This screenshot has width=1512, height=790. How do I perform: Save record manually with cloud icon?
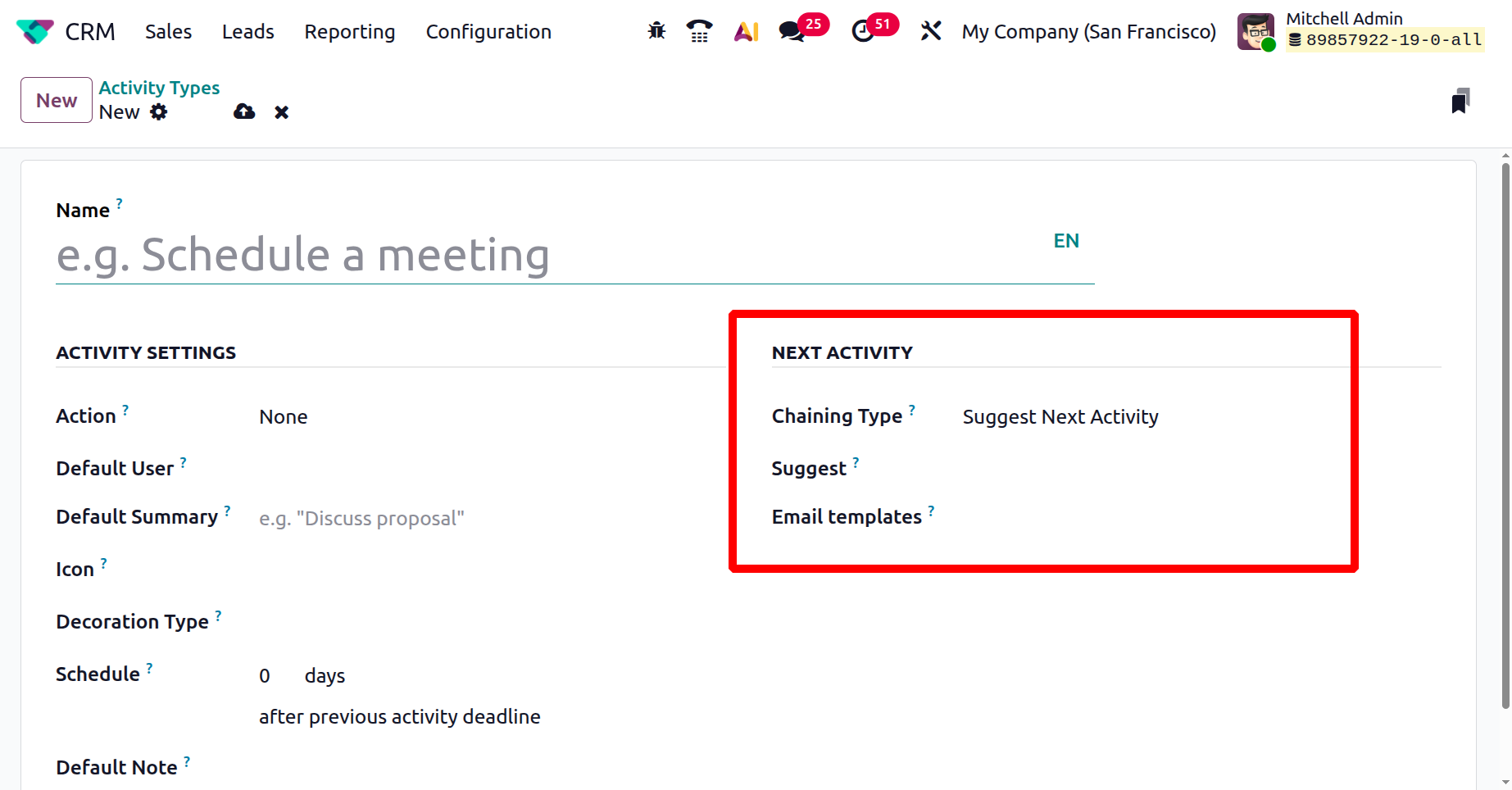[x=244, y=112]
